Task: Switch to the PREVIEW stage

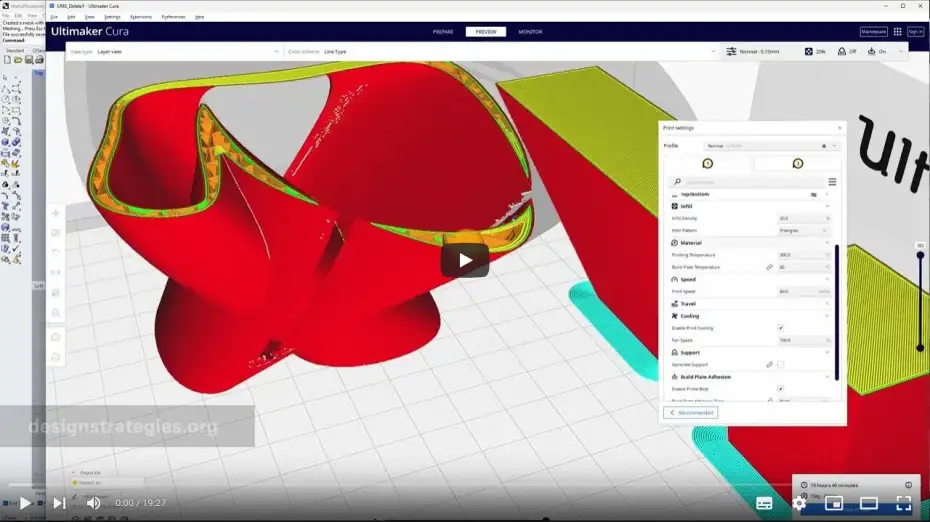Action: (x=486, y=32)
